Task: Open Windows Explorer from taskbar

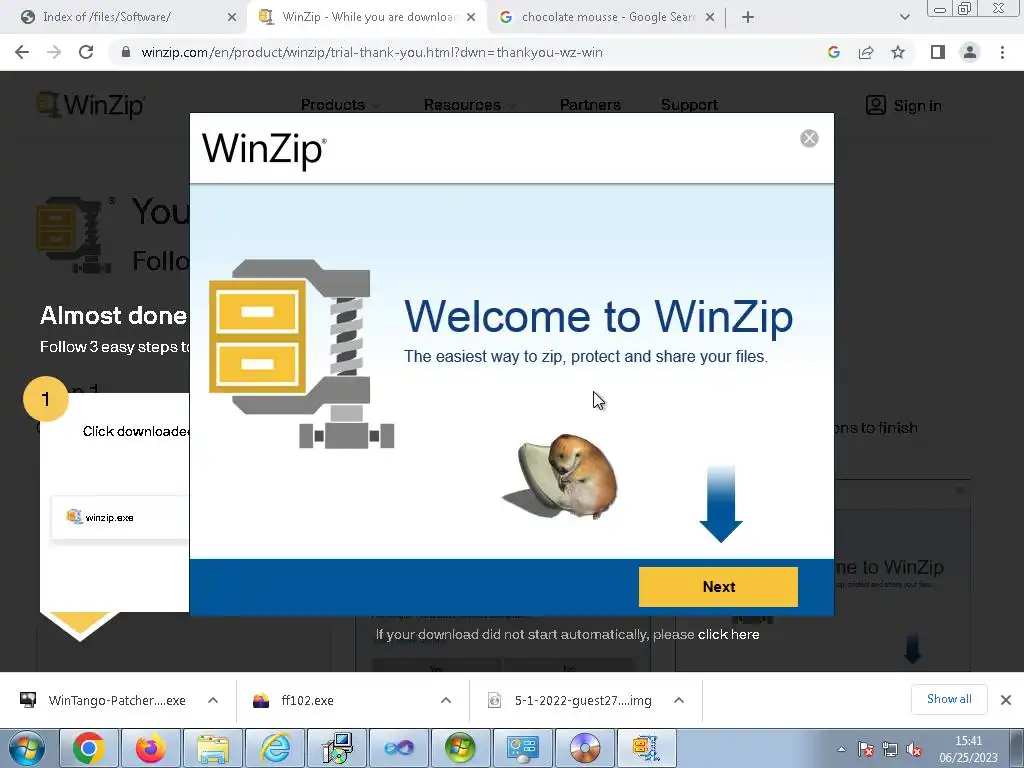Action: tap(213, 748)
